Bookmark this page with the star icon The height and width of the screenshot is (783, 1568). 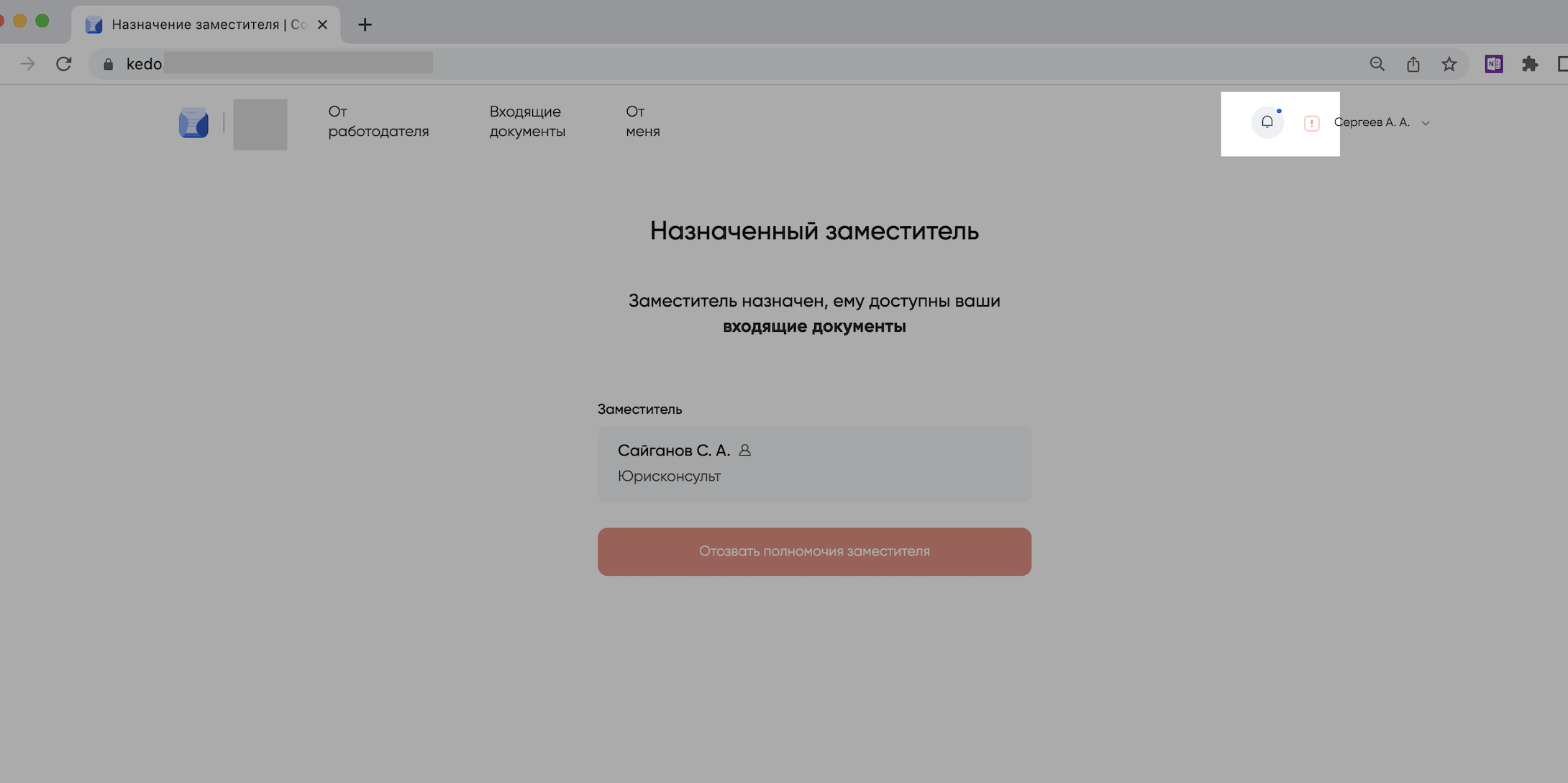coord(1449,64)
